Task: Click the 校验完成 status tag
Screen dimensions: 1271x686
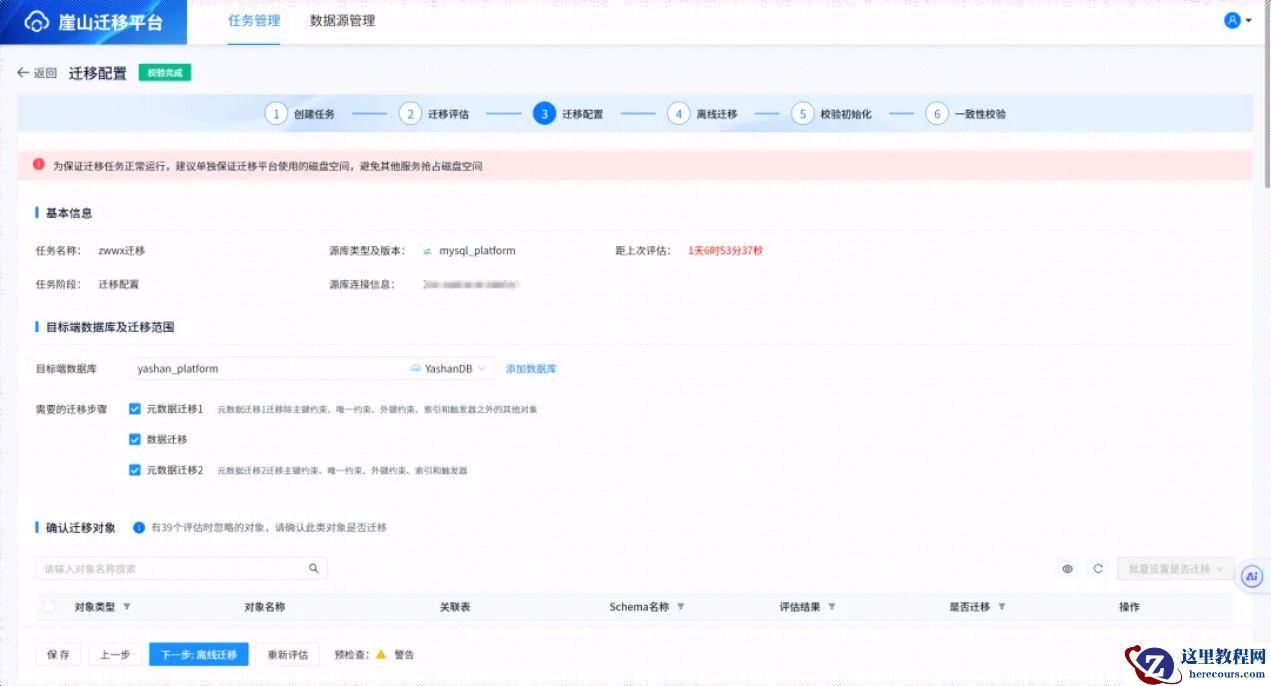Action: 165,73
